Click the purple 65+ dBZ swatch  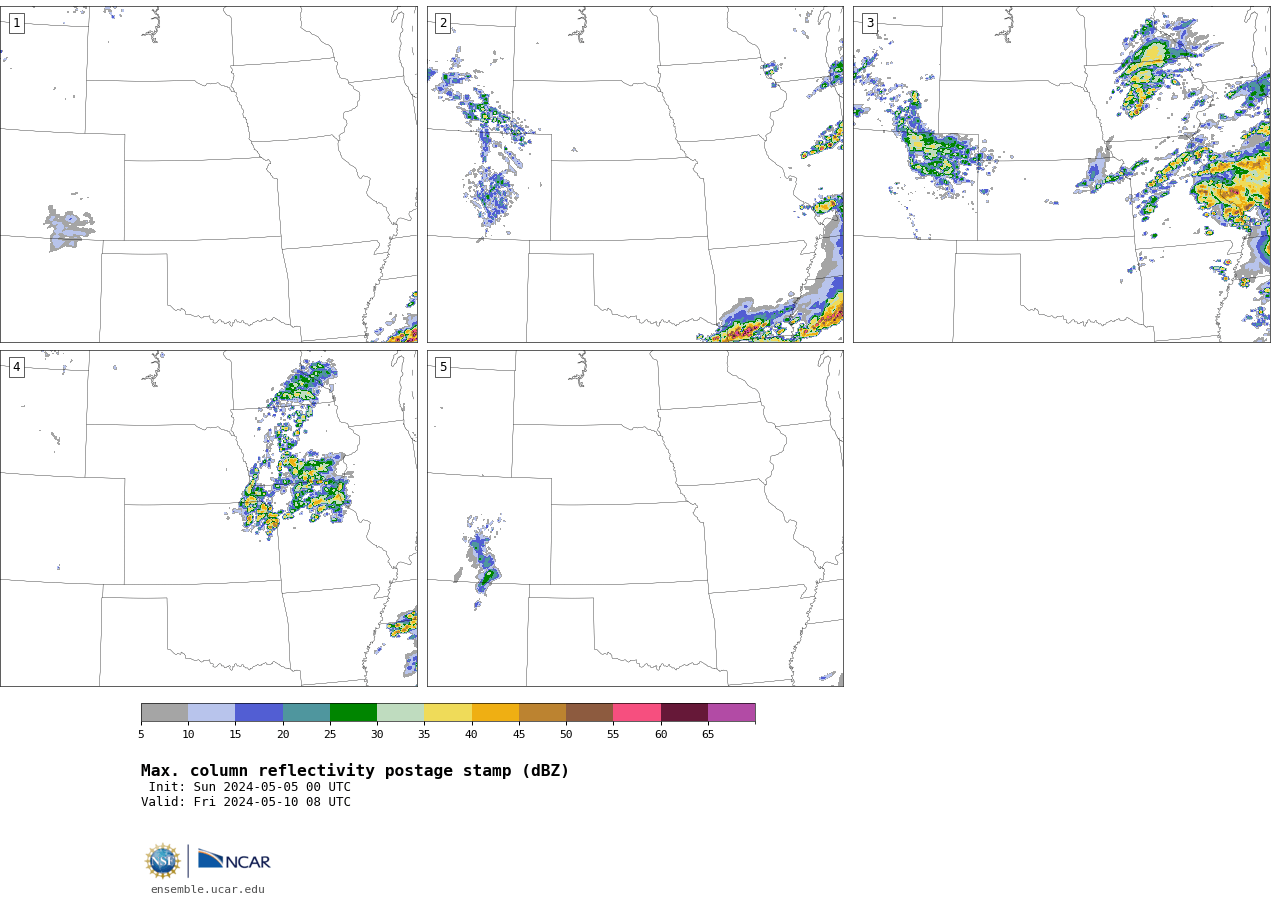coord(731,712)
